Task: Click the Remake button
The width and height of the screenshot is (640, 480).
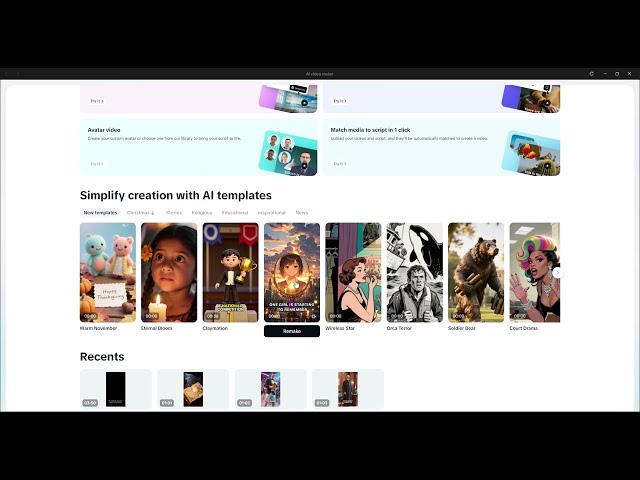Action: tap(292, 331)
